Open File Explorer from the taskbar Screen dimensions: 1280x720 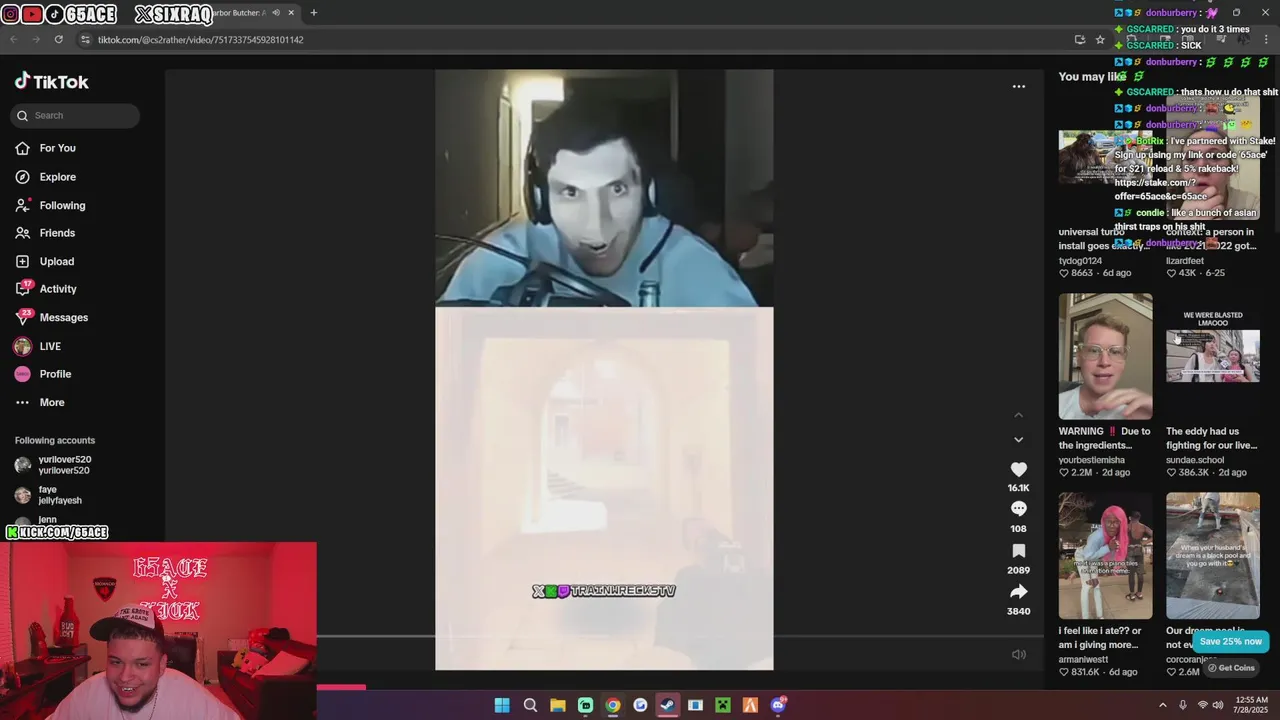(558, 705)
